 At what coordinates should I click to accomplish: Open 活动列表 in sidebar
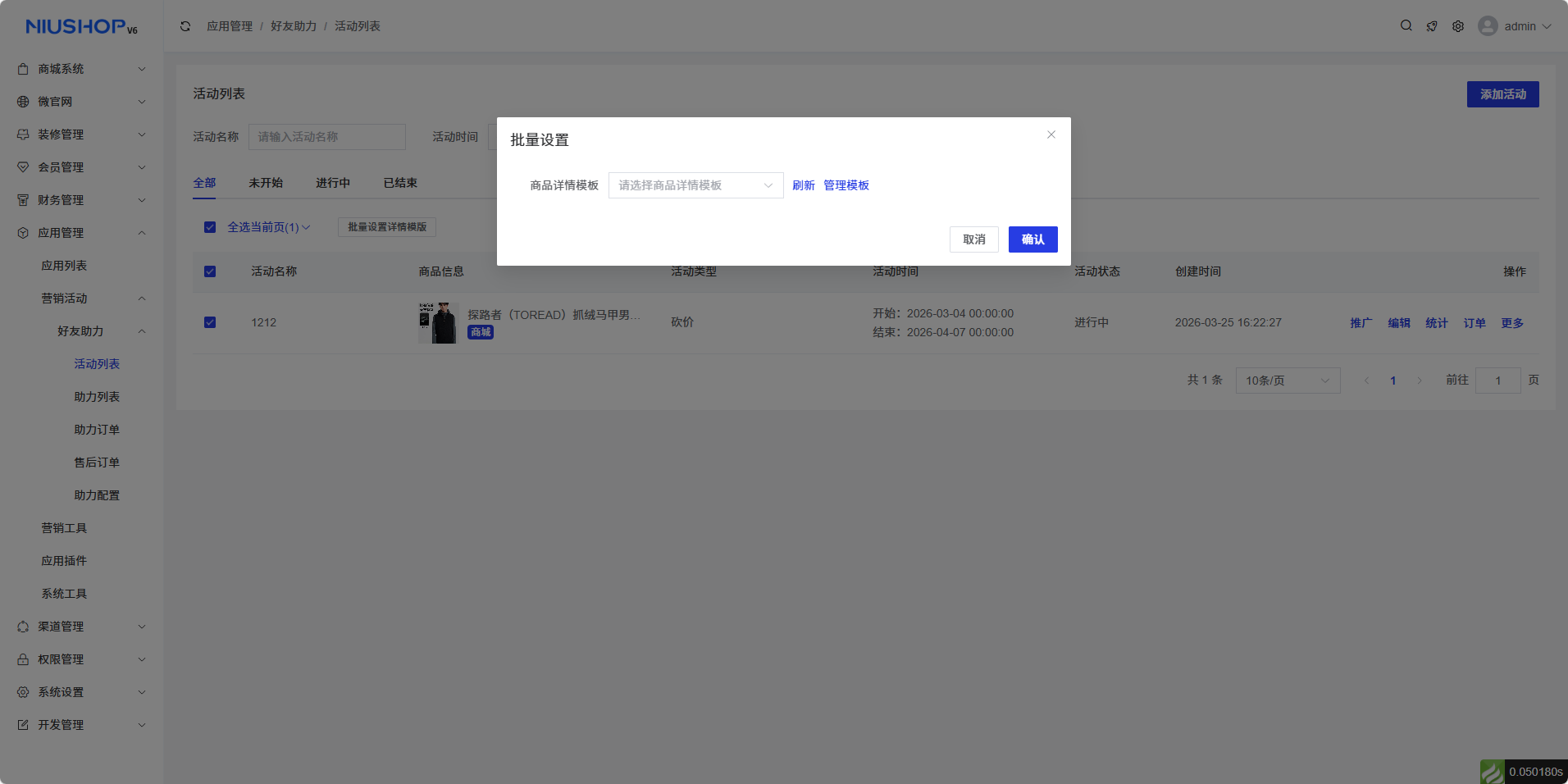(x=97, y=364)
